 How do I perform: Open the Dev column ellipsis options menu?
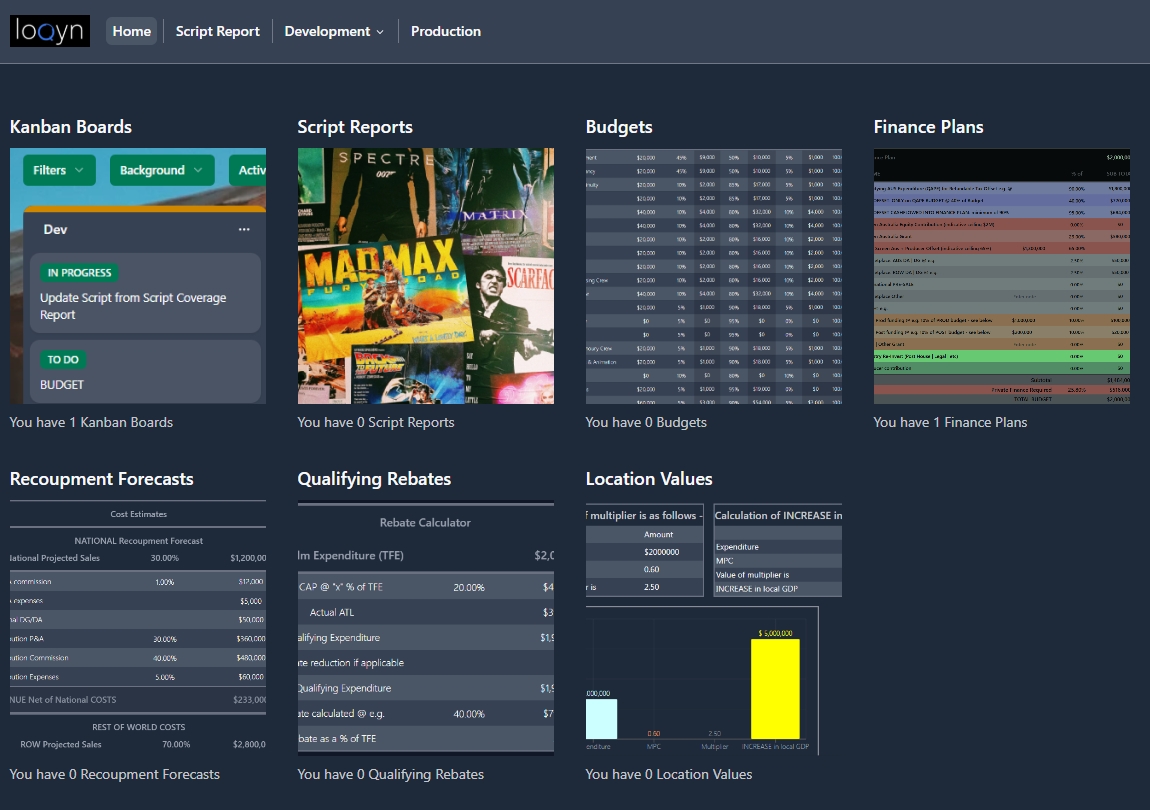pos(245,229)
